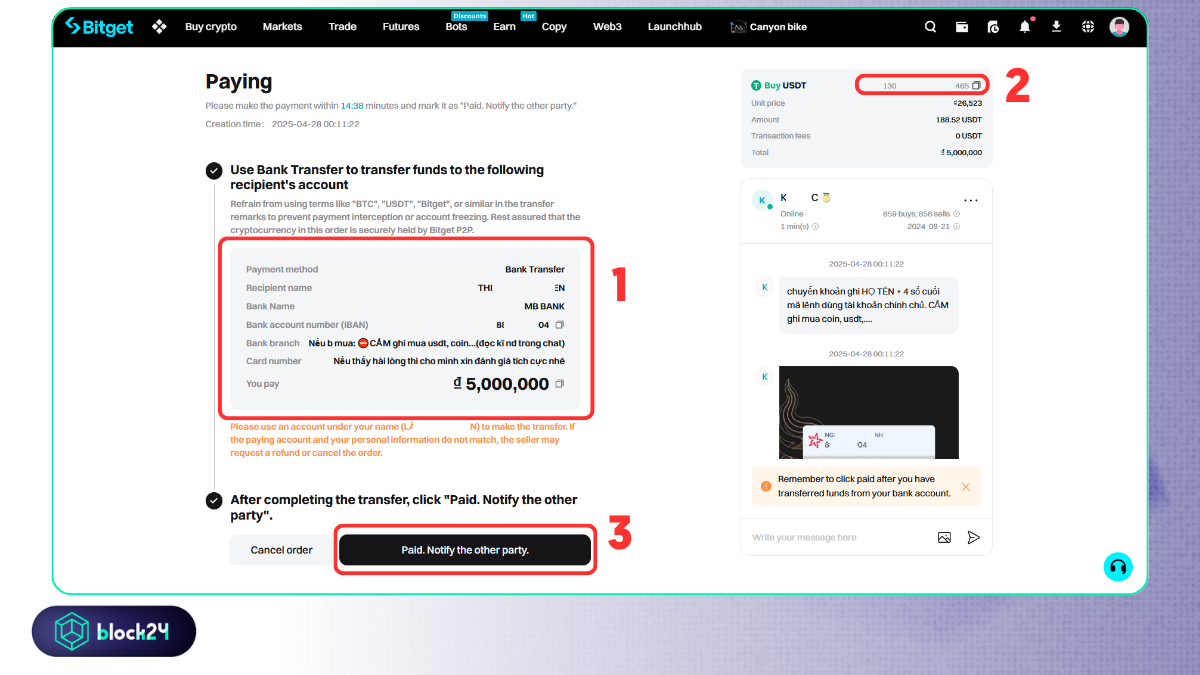The height and width of the screenshot is (675, 1200).
Task: Click the Creation time 2025-04-28 00:11:22 text
Action: coord(282,124)
